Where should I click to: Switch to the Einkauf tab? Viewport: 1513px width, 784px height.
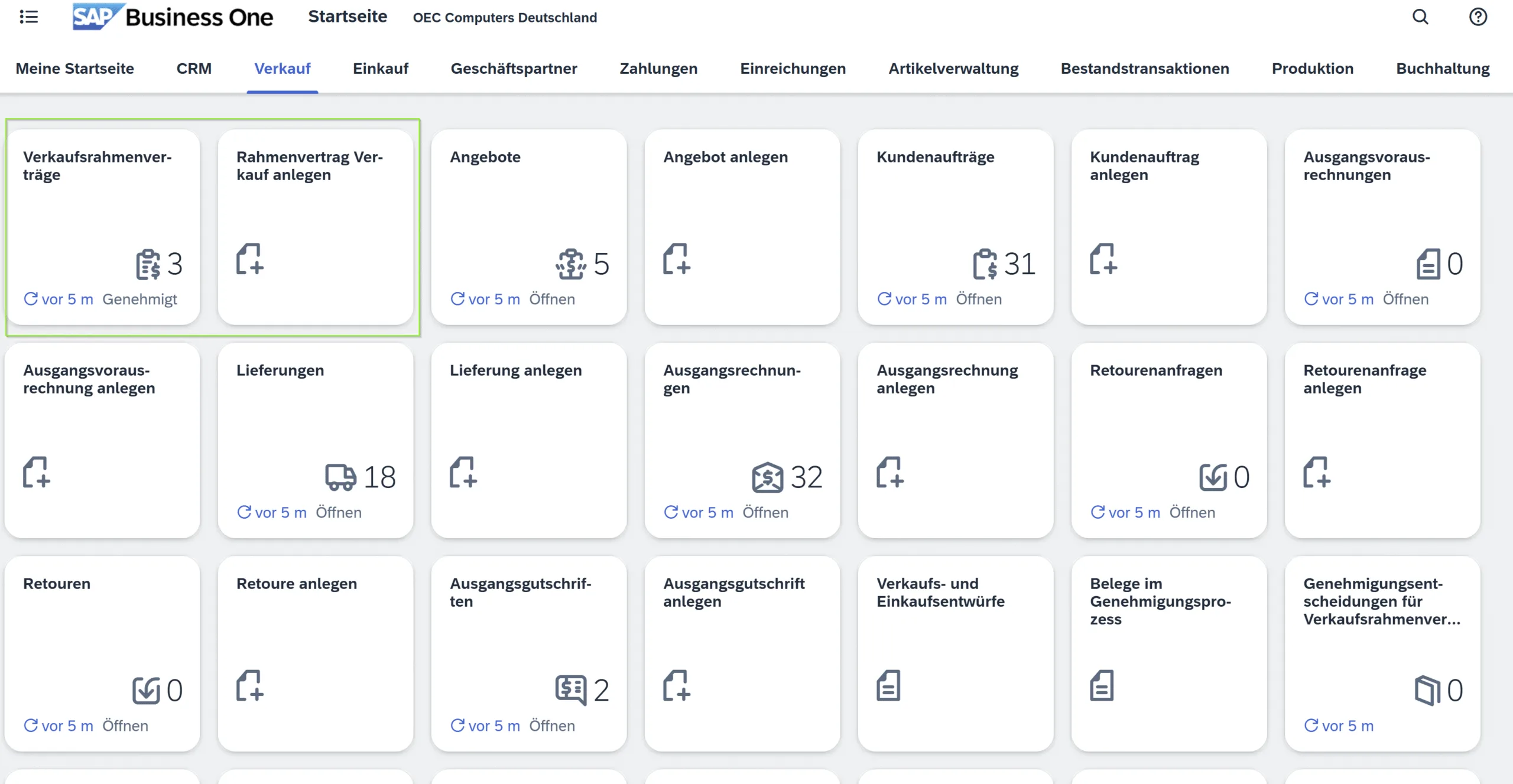(x=380, y=69)
